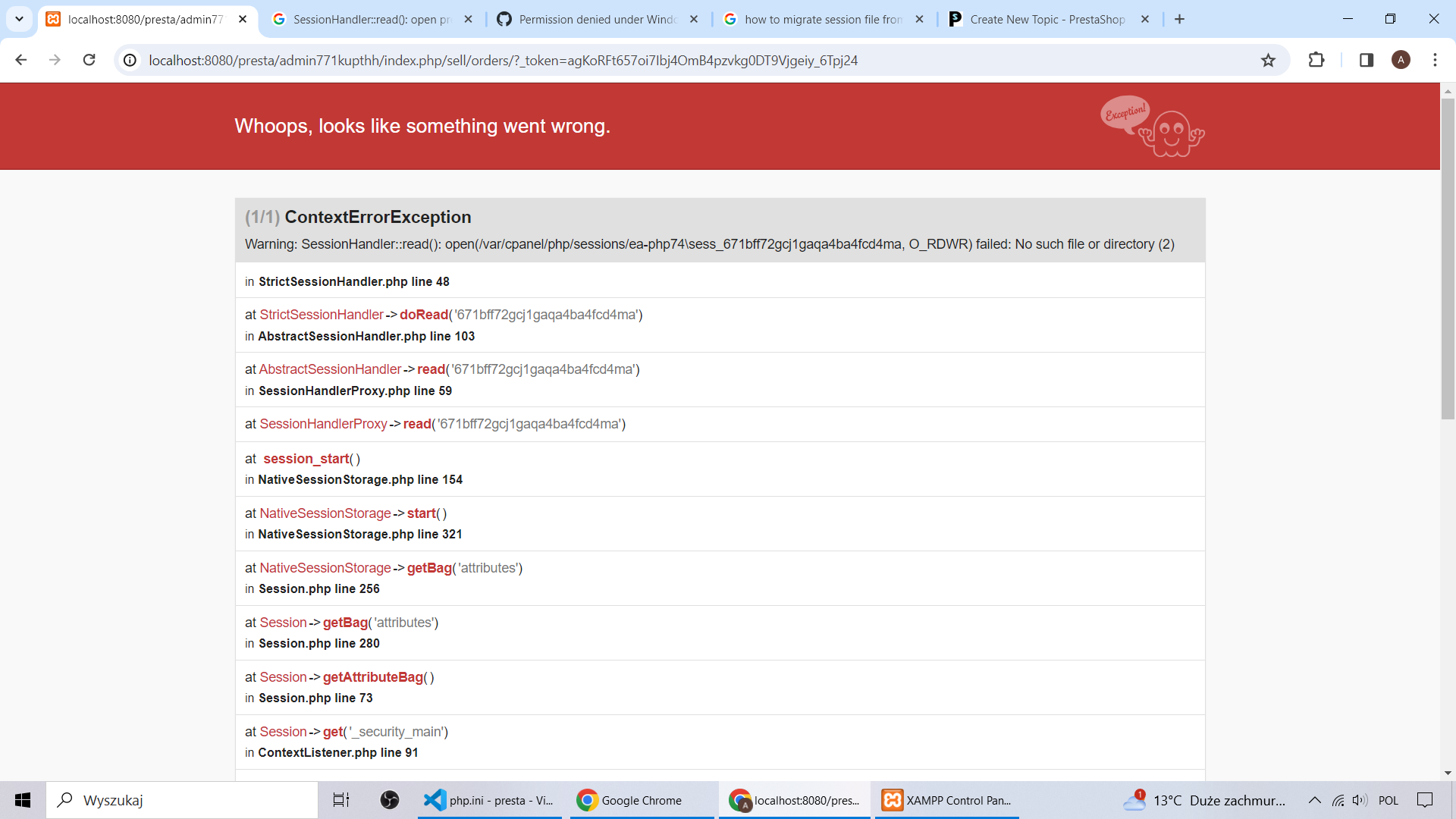Open Chrome profile avatar menu
The height and width of the screenshot is (819, 1456).
[x=1401, y=60]
